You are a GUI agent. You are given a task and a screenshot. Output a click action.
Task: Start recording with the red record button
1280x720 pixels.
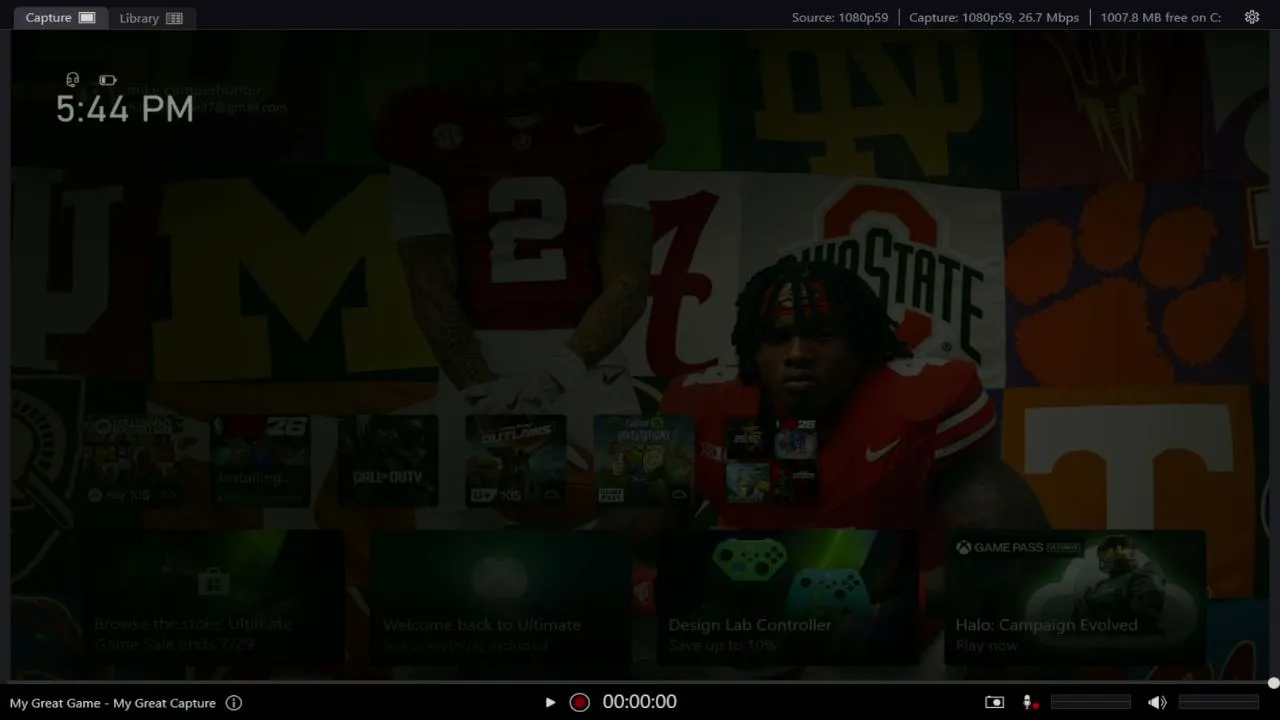(579, 702)
